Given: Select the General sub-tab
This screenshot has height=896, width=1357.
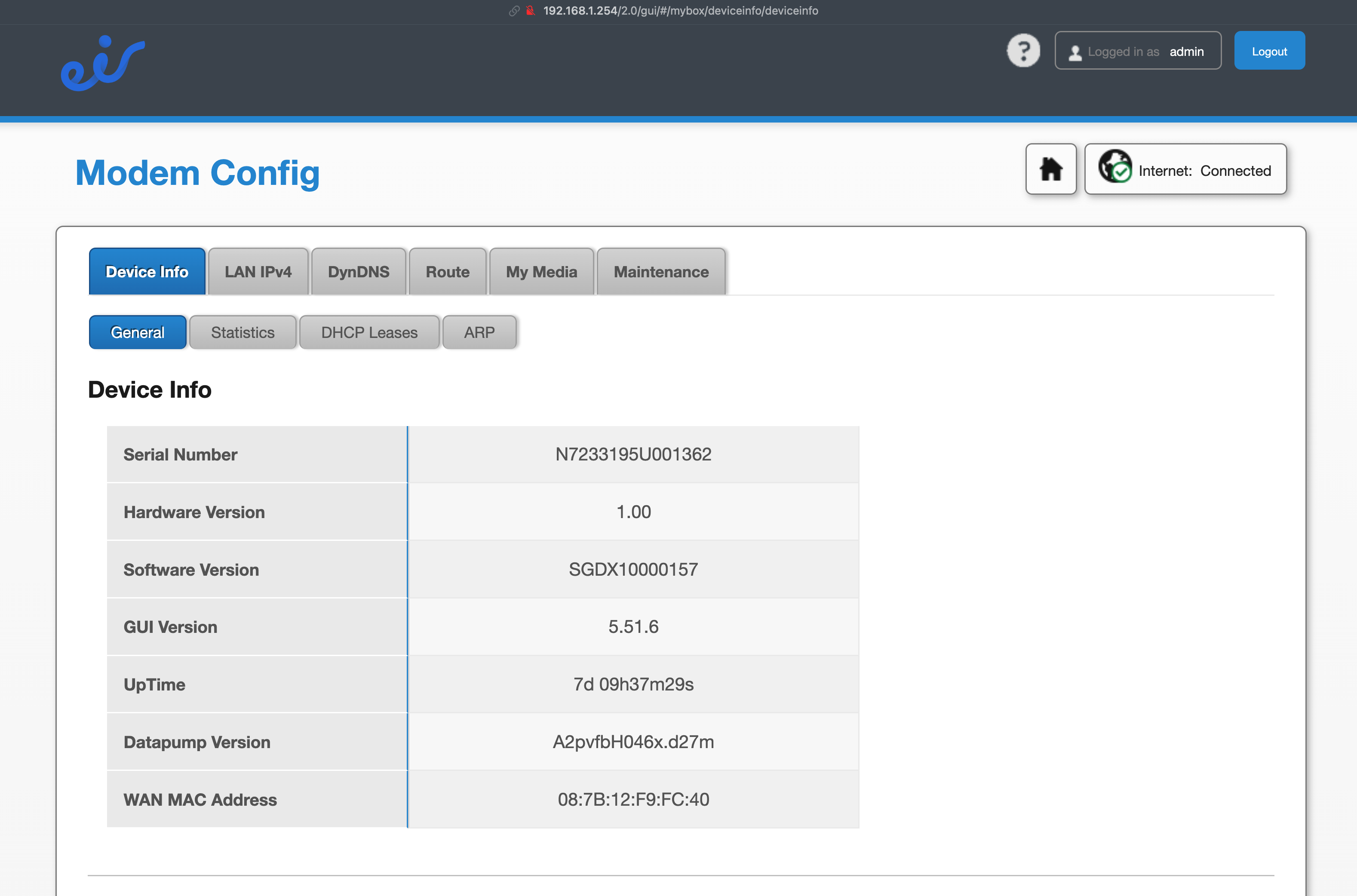Looking at the screenshot, I should click(x=138, y=332).
